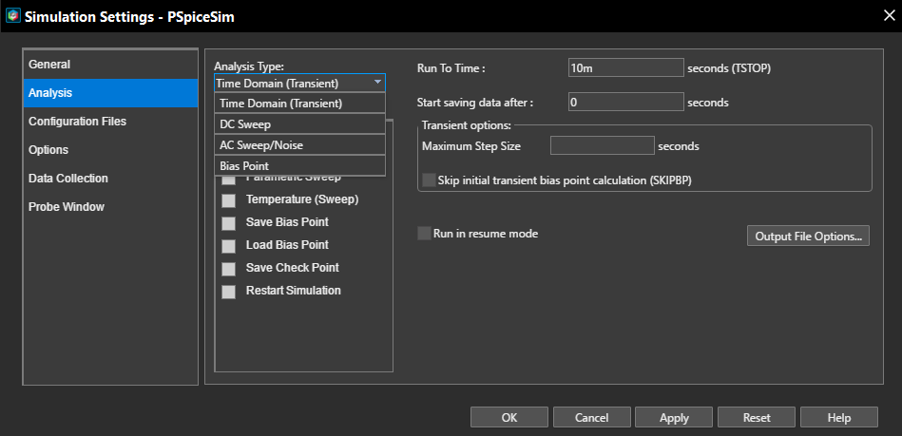This screenshot has width=902, height=436.
Task: Select the Analysis tab in sidebar
Action: pyautogui.click(x=110, y=93)
